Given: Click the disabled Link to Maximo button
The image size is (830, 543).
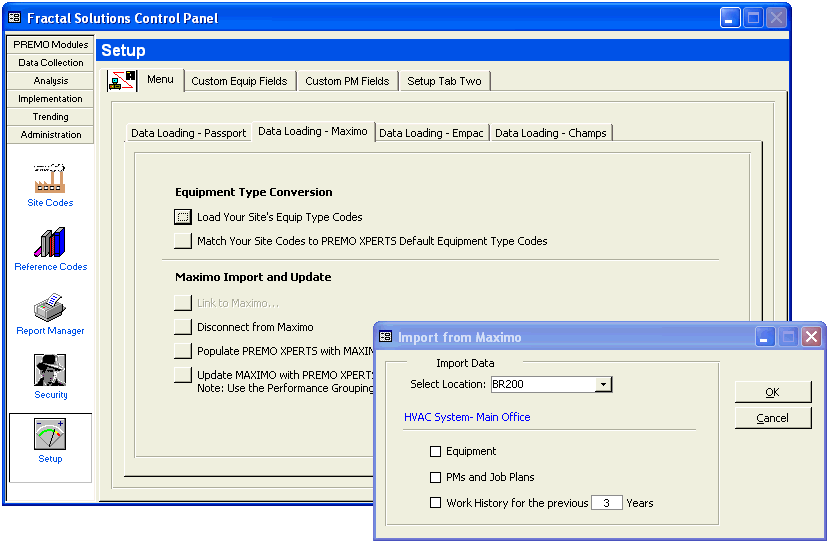Looking at the screenshot, I should click(x=183, y=303).
